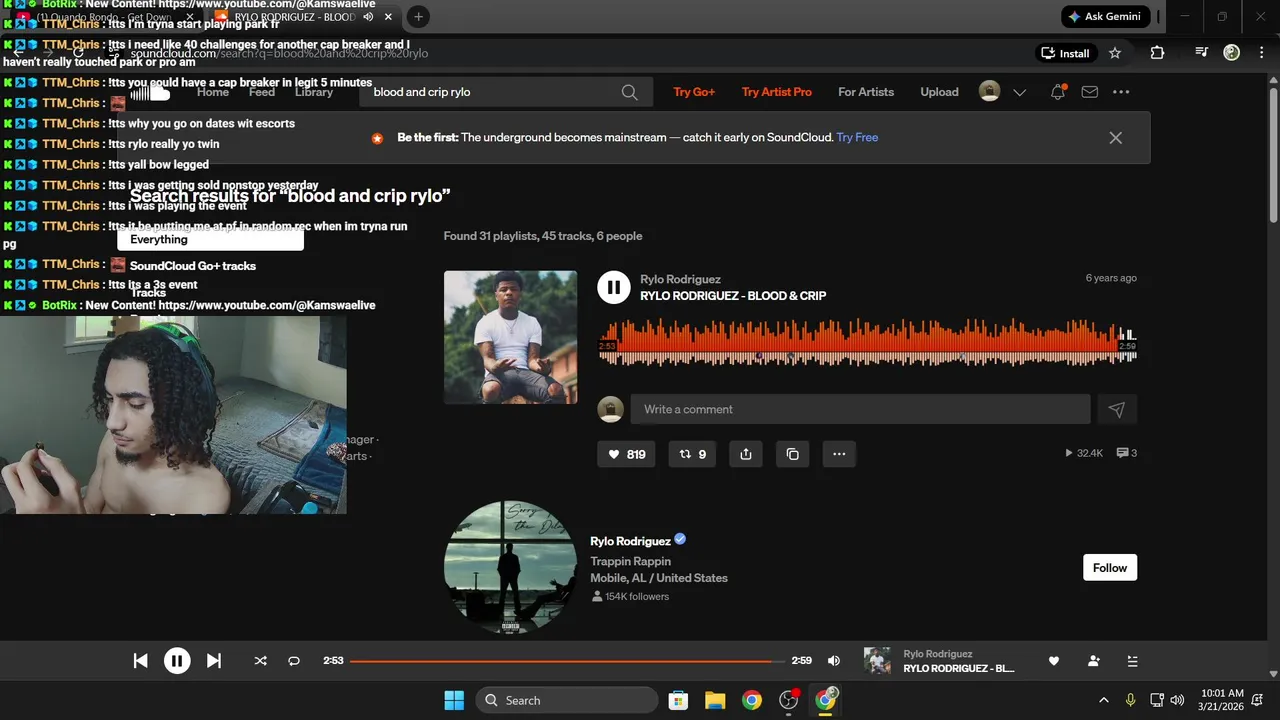The width and height of the screenshot is (1280, 720).
Task: Go to the Feed tab
Action: (262, 92)
